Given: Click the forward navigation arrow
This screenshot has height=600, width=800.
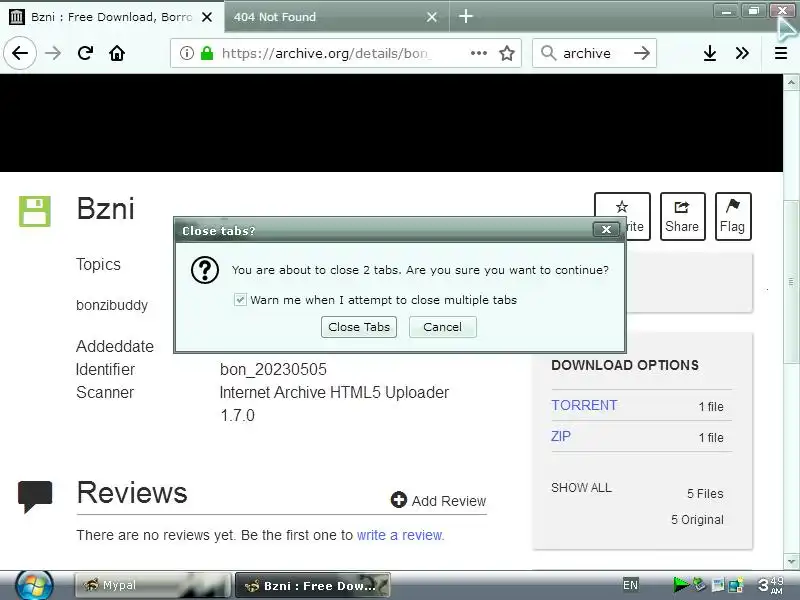Looking at the screenshot, I should 53,53.
